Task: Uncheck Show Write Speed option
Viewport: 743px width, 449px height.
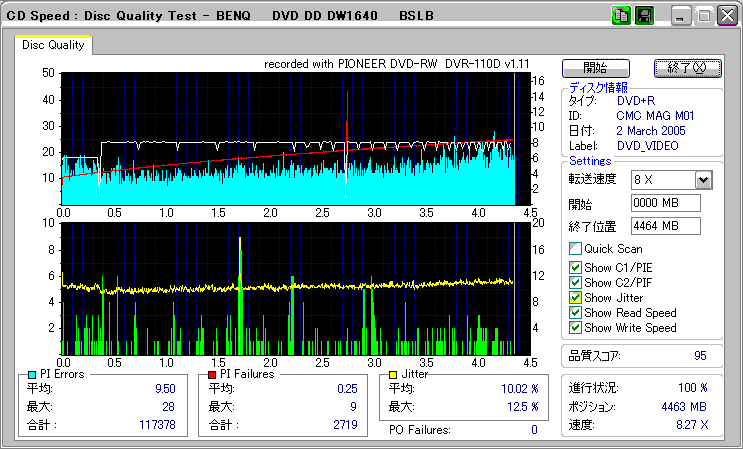Action: (x=575, y=327)
